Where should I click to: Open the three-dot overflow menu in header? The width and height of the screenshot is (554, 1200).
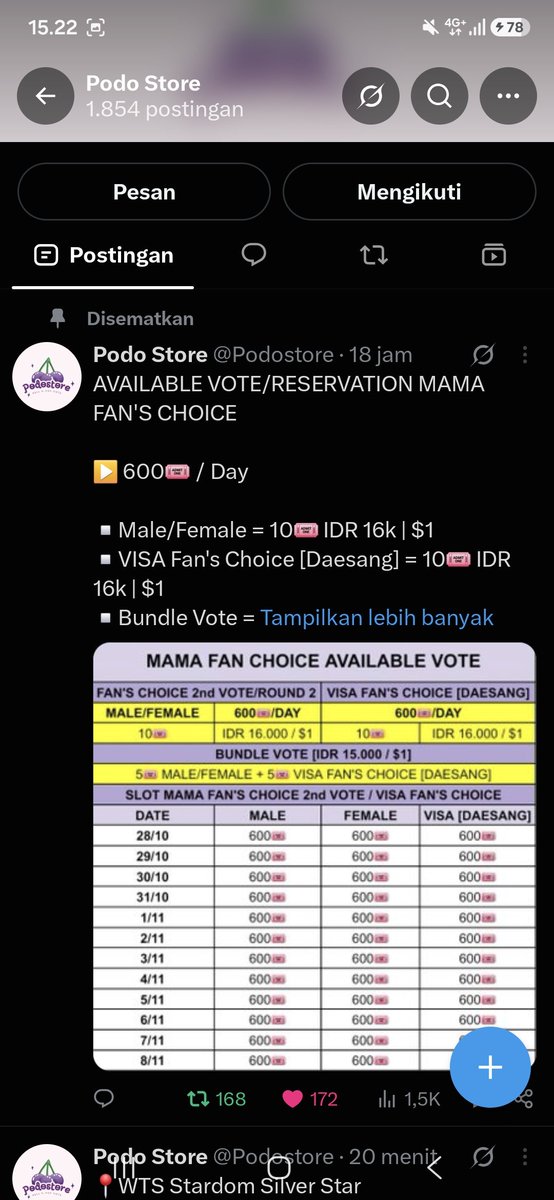[508, 96]
